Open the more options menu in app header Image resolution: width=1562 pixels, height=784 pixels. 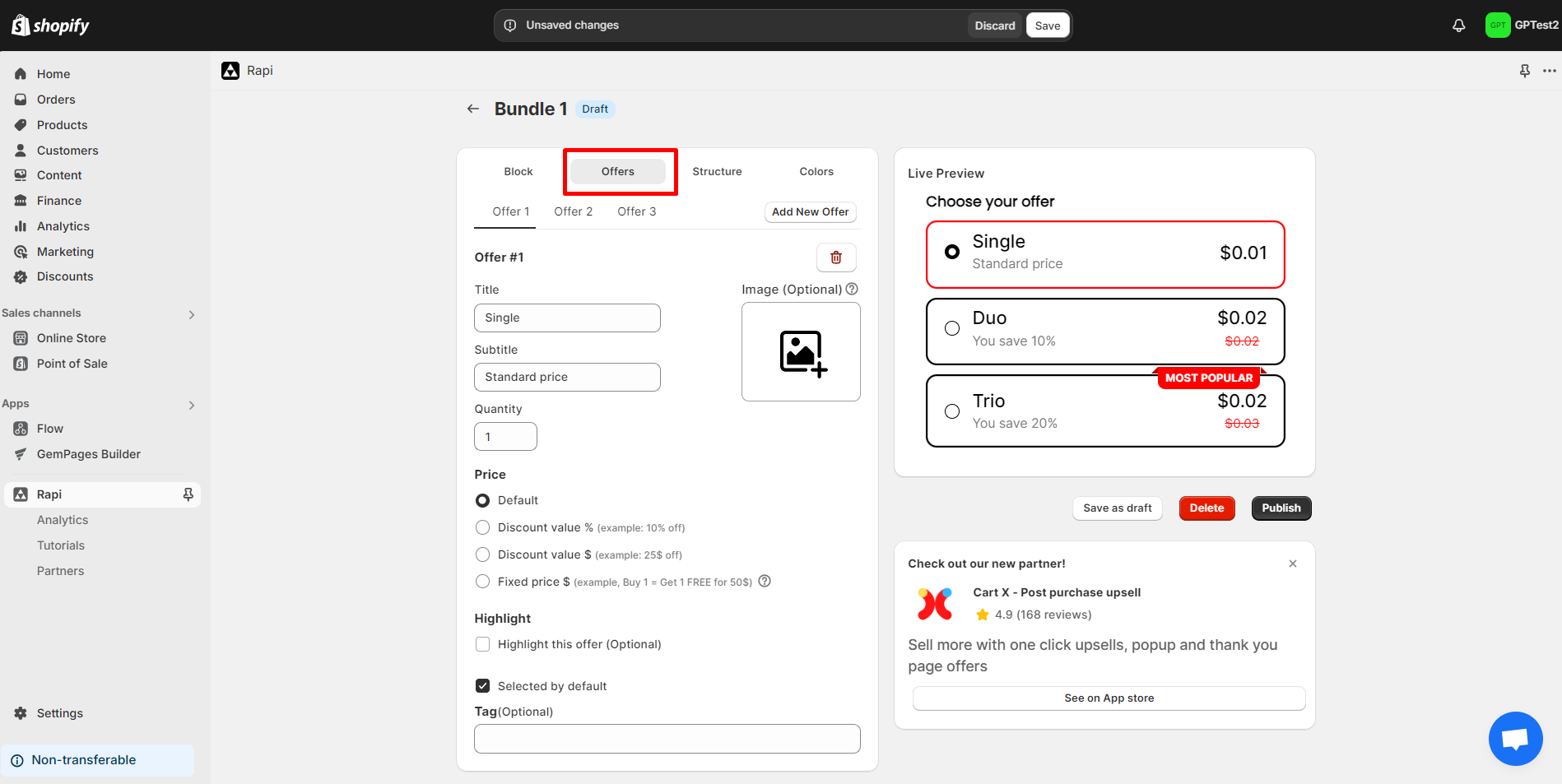coord(1550,71)
